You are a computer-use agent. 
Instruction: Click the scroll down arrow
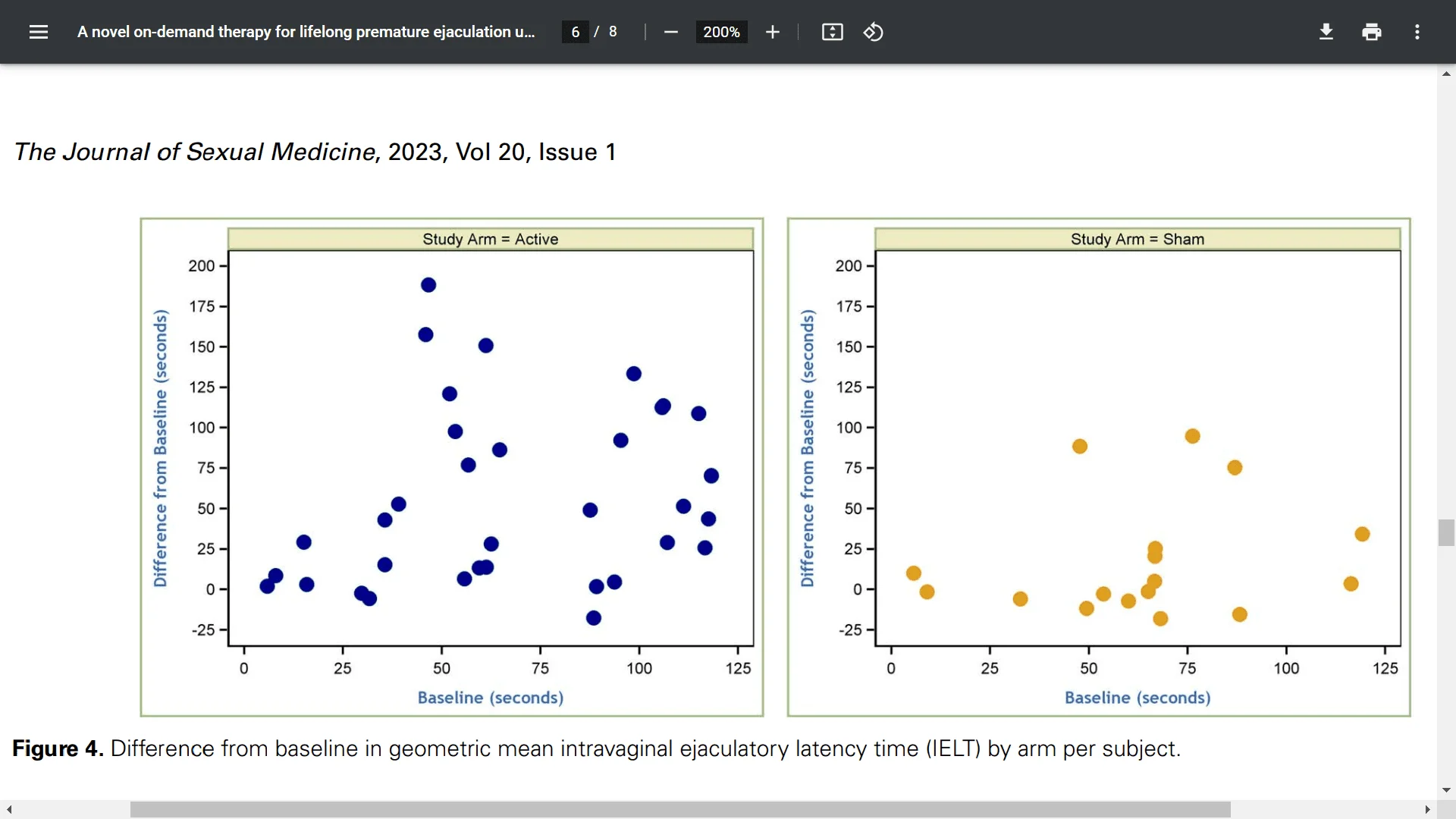(x=1446, y=791)
